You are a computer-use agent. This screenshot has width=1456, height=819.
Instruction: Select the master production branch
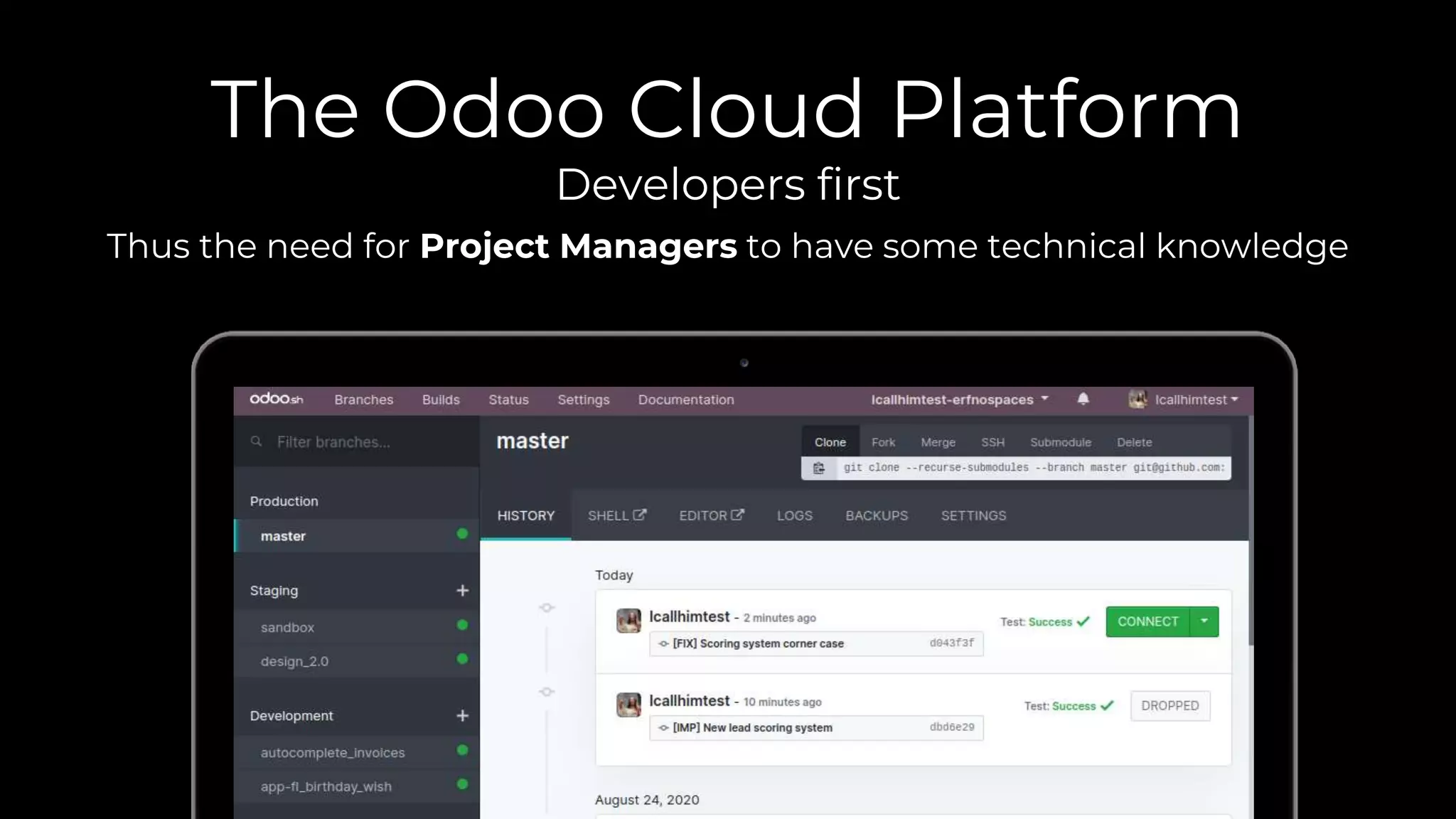(x=357, y=536)
